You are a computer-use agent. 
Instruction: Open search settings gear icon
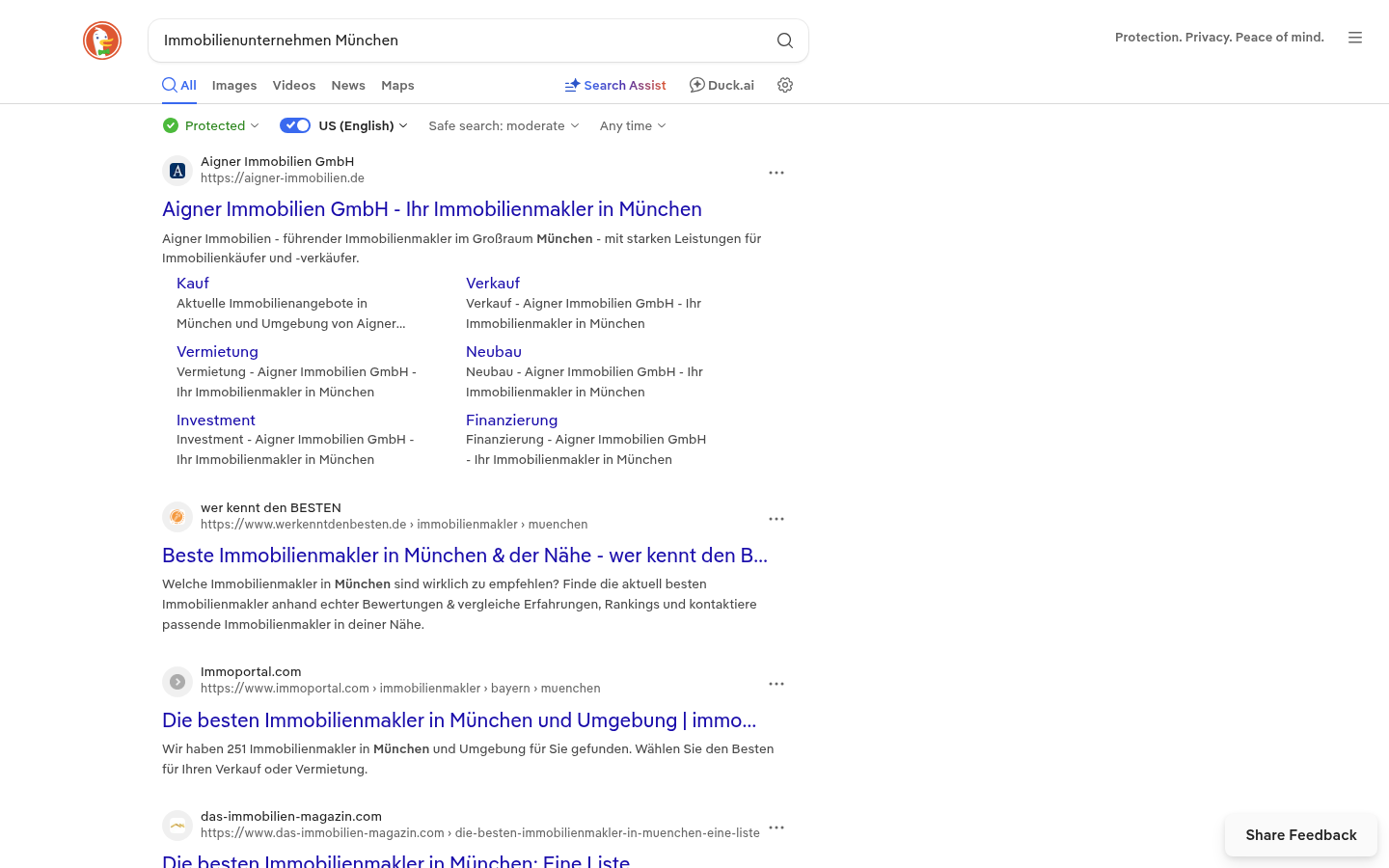pyautogui.click(x=785, y=85)
